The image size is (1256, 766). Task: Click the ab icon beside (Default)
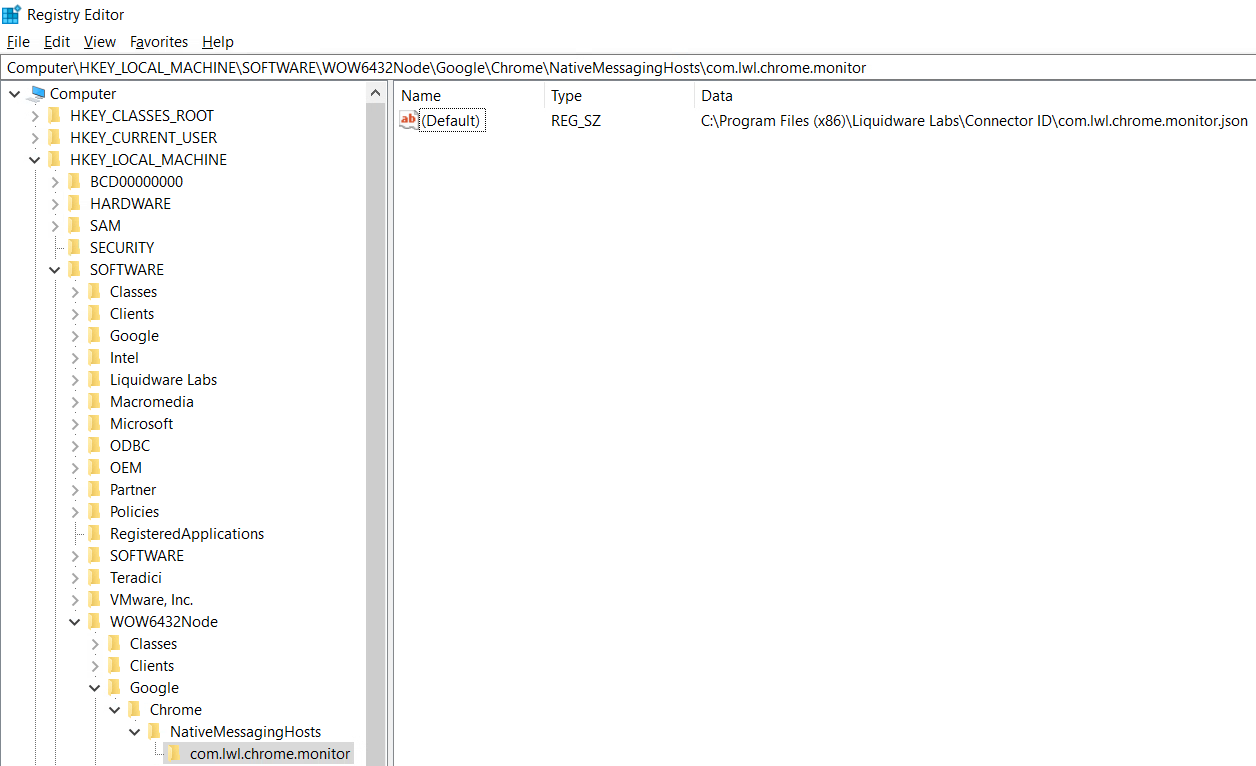[408, 119]
